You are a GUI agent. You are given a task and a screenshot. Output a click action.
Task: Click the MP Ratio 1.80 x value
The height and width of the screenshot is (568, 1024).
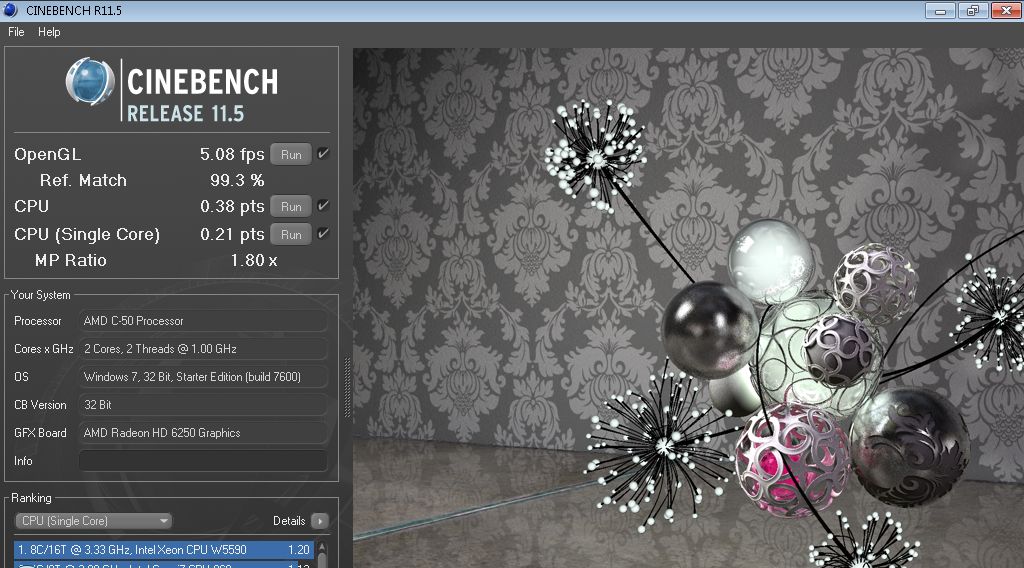click(254, 260)
